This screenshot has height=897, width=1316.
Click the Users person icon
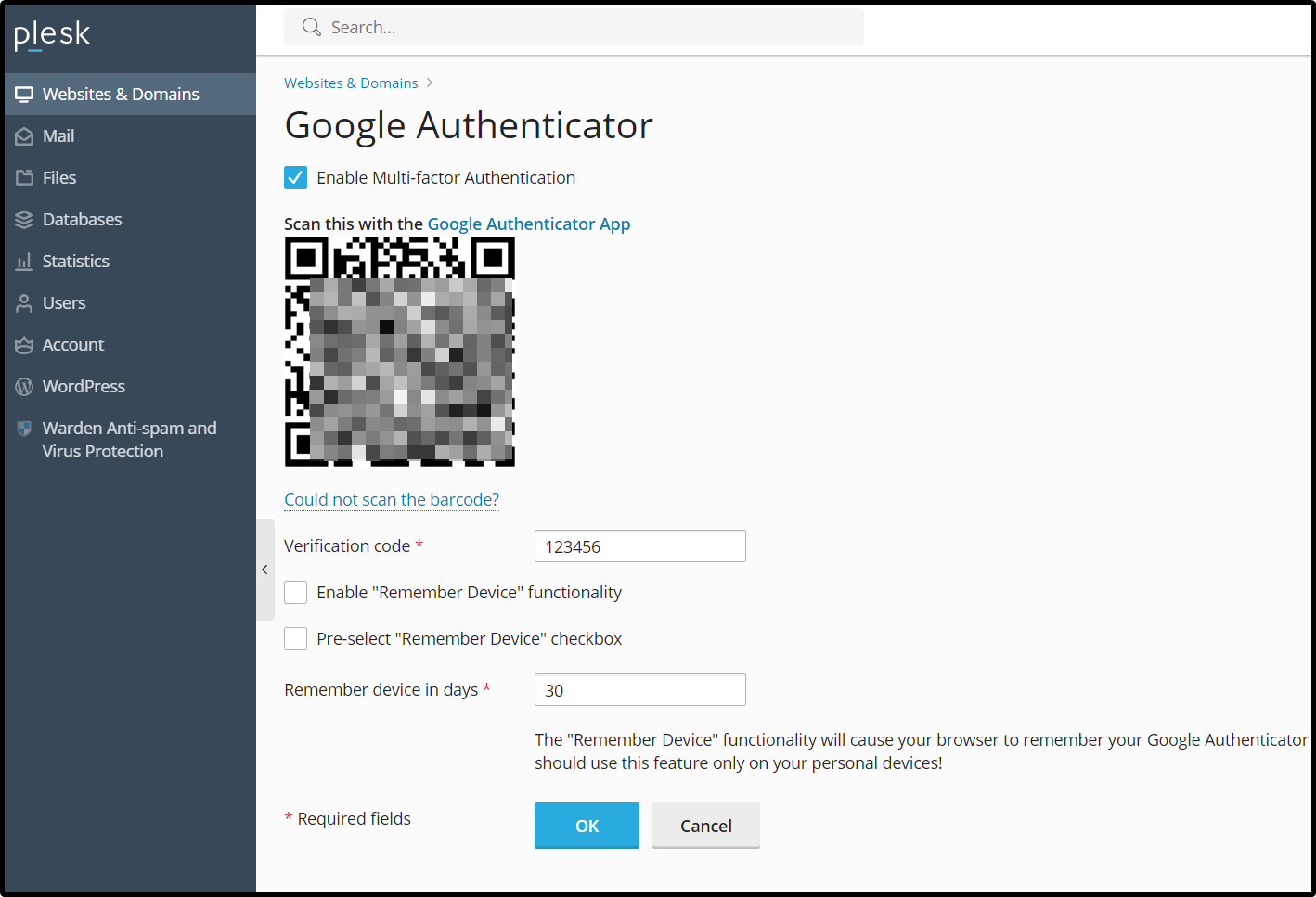pos(24,303)
